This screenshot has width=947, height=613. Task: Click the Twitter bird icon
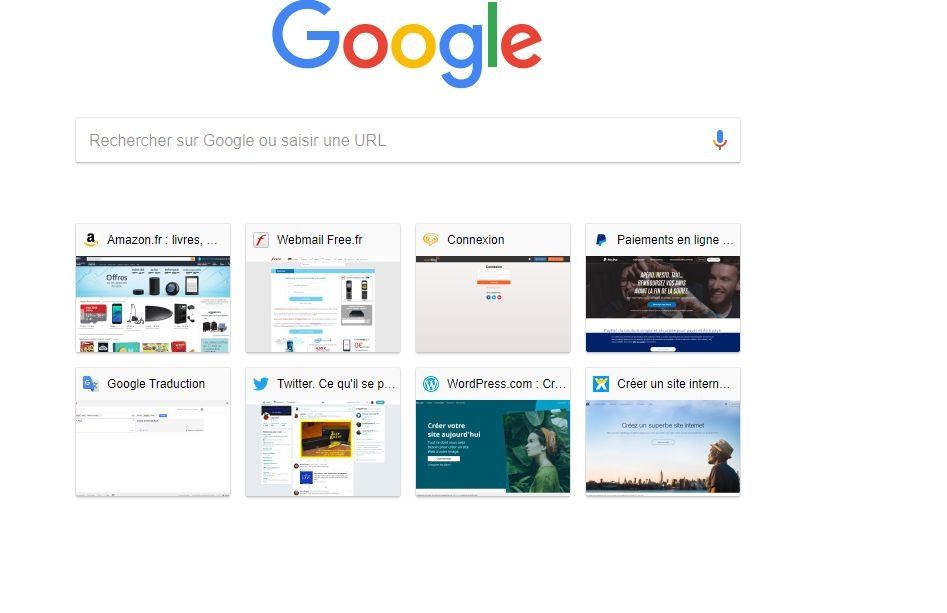(x=260, y=384)
